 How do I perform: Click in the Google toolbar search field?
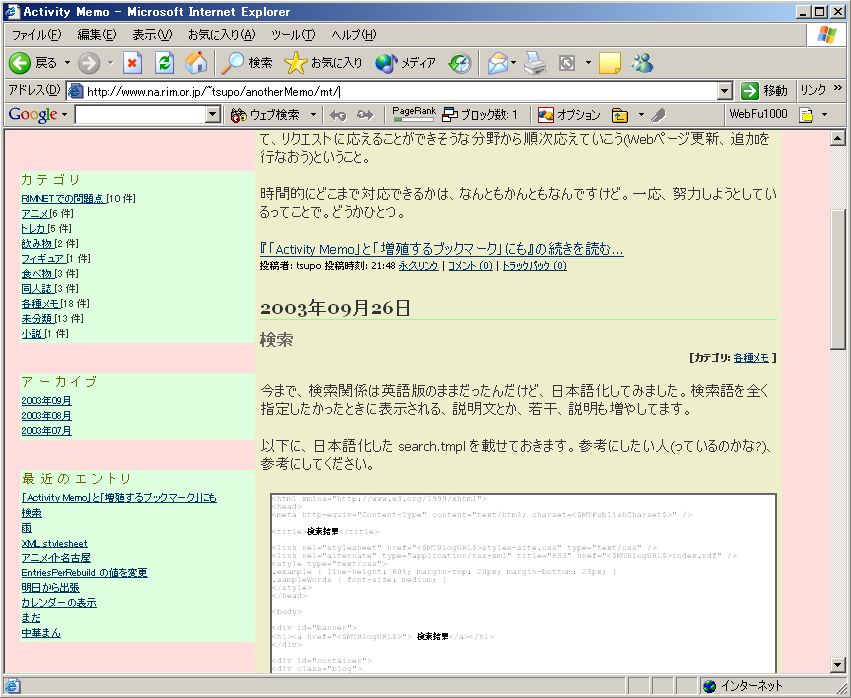pyautogui.click(x=139, y=115)
